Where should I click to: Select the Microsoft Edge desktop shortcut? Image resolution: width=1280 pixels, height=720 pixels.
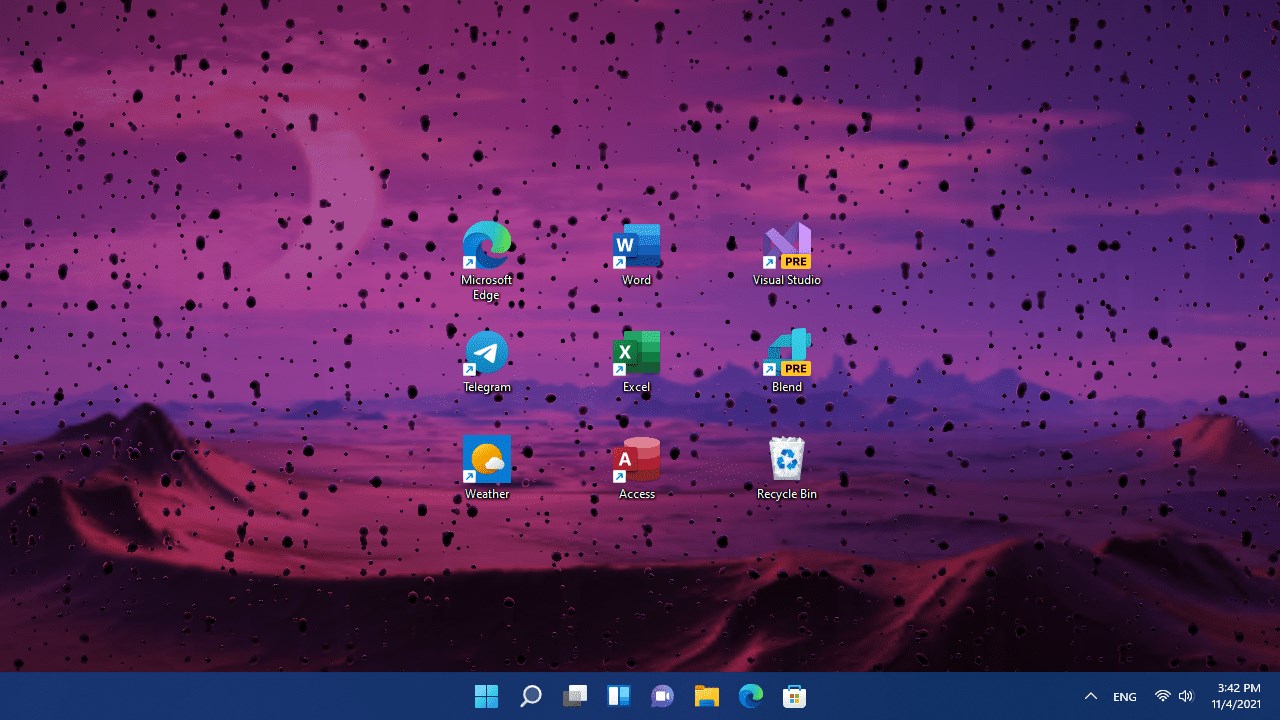tap(487, 260)
